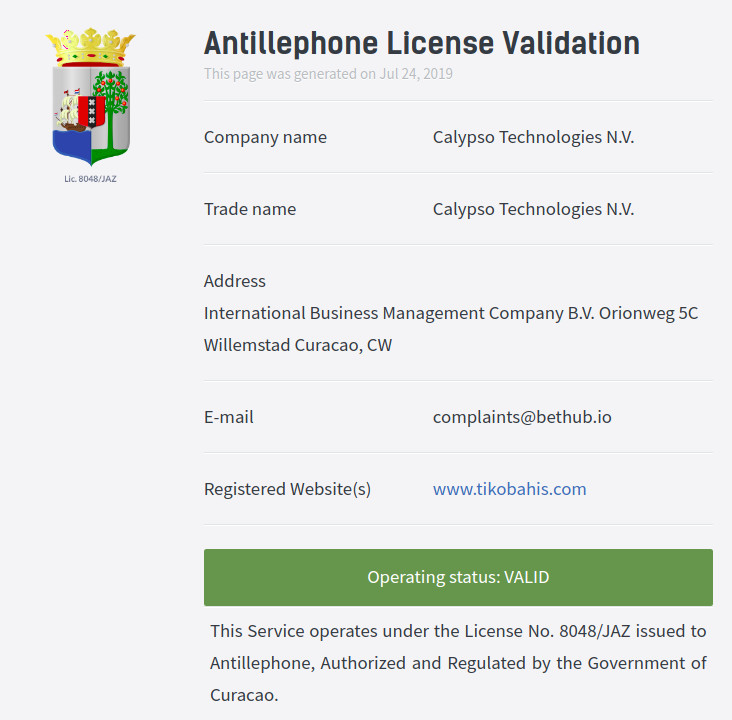This screenshot has height=720, width=732.
Task: Select the complaints@bethub.io email address
Action: [x=522, y=417]
